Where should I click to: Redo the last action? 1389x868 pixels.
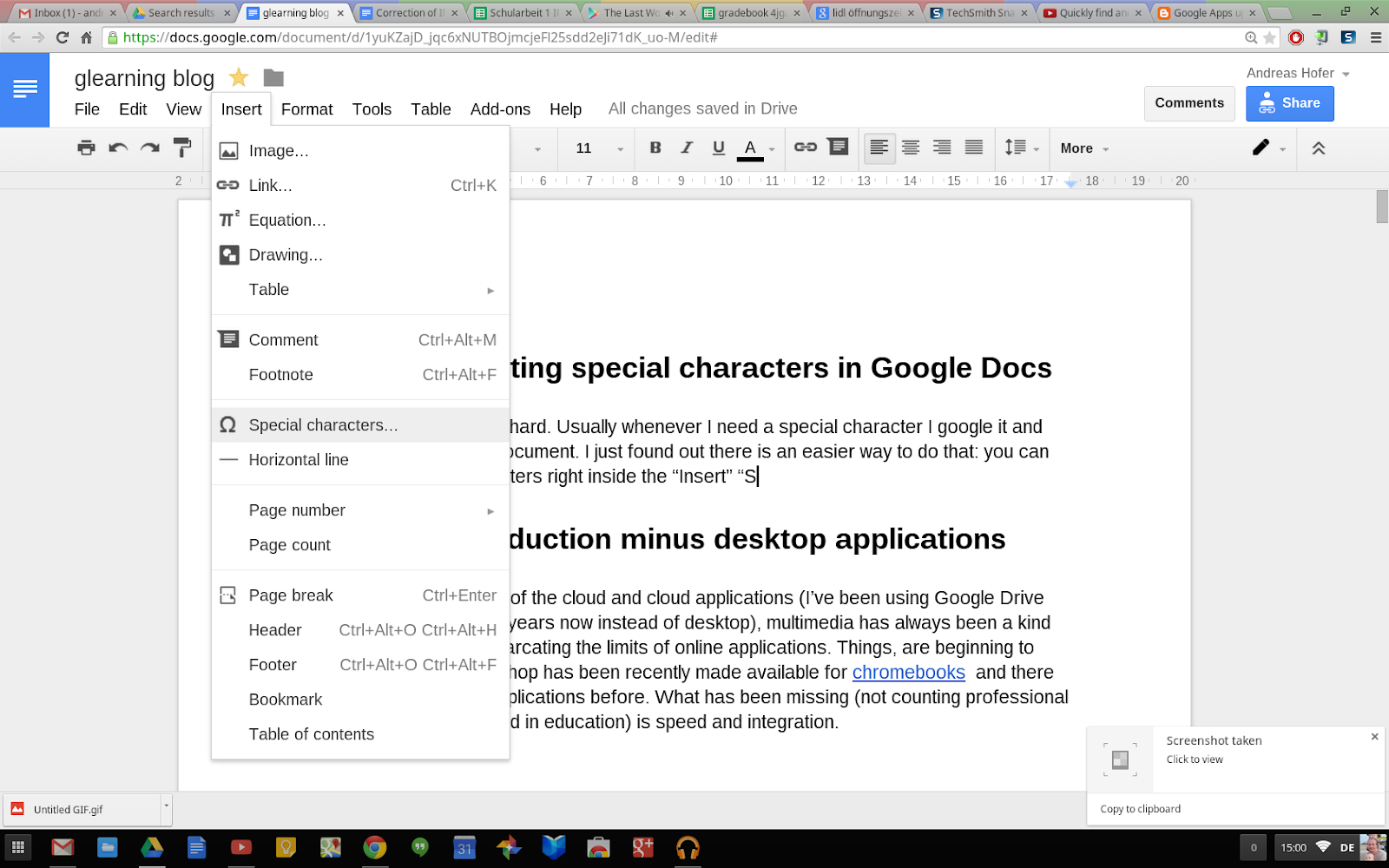point(150,148)
